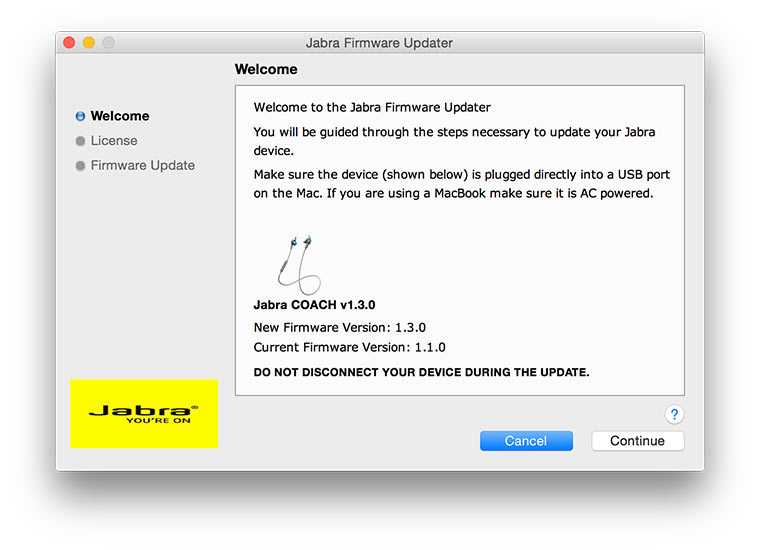Click the 'DO NOT DISCONNECT YOUR DEVICE' warning
The image size is (760, 550).
coord(422,372)
